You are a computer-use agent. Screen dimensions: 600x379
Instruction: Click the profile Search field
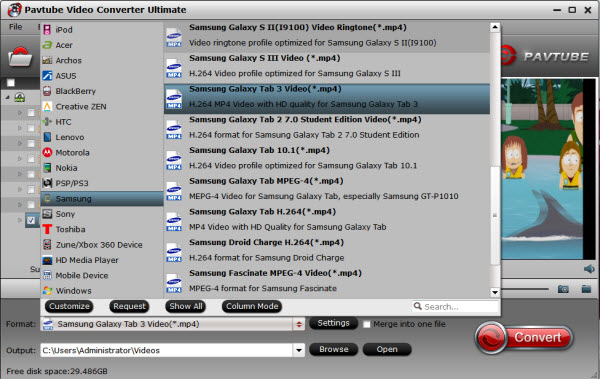[455, 307]
